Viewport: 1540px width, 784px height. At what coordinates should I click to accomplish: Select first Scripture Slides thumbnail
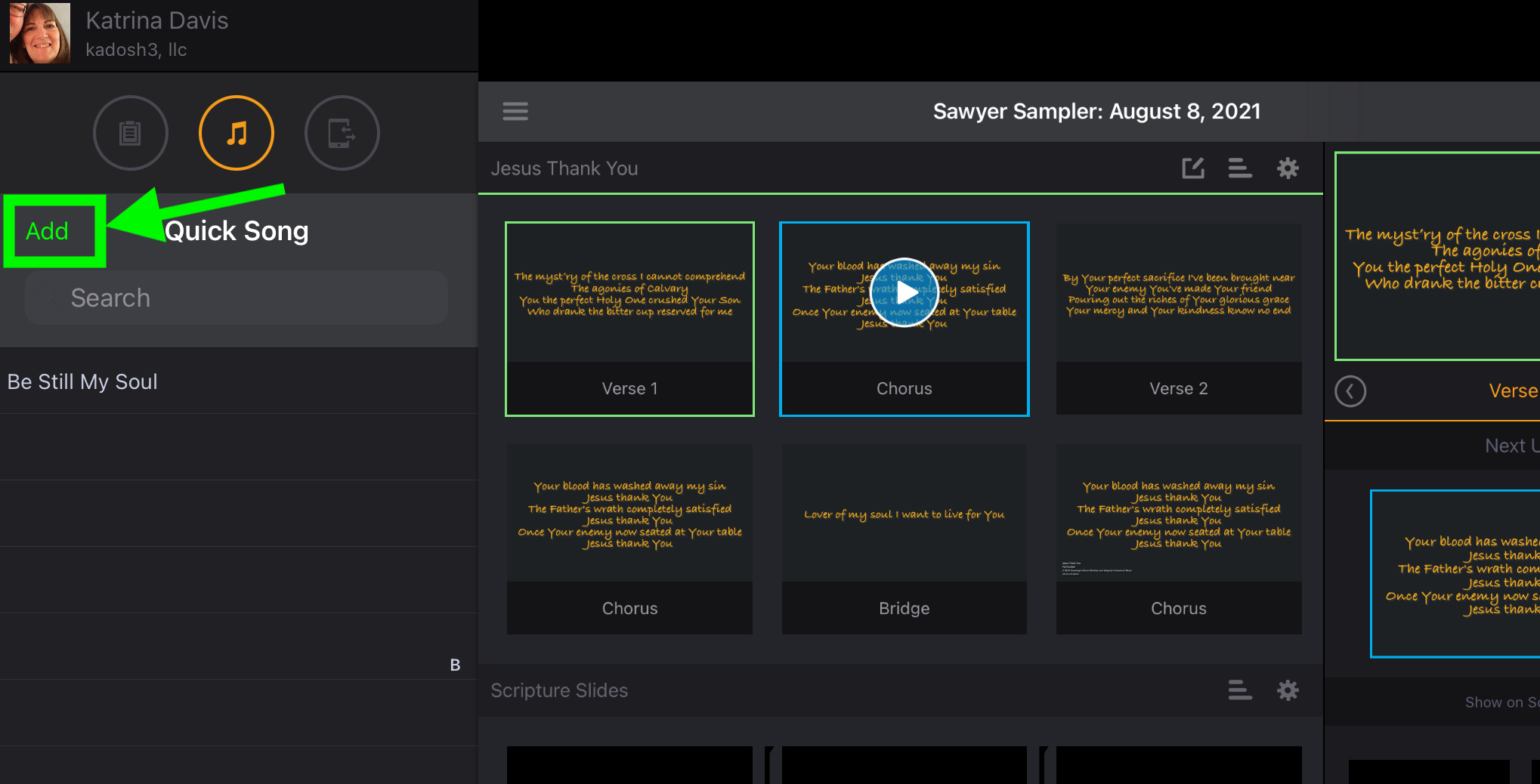coord(629,765)
